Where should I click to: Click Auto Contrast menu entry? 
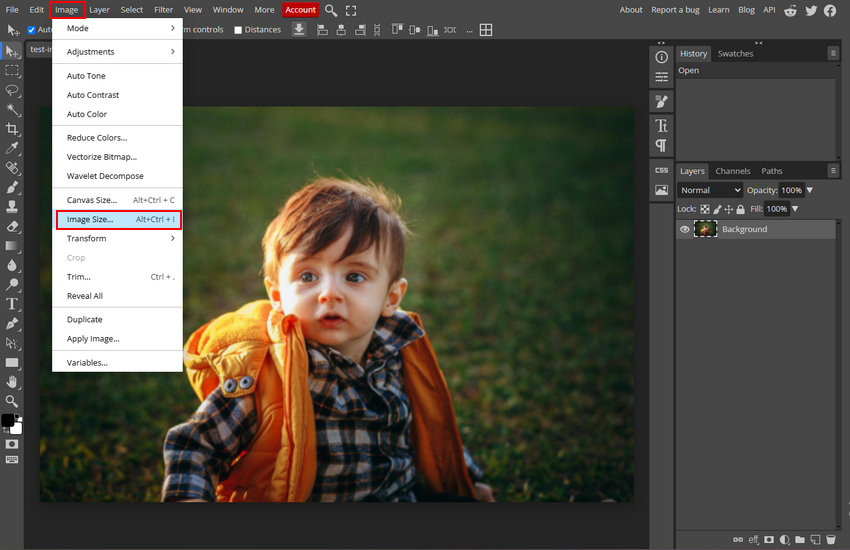point(117,95)
